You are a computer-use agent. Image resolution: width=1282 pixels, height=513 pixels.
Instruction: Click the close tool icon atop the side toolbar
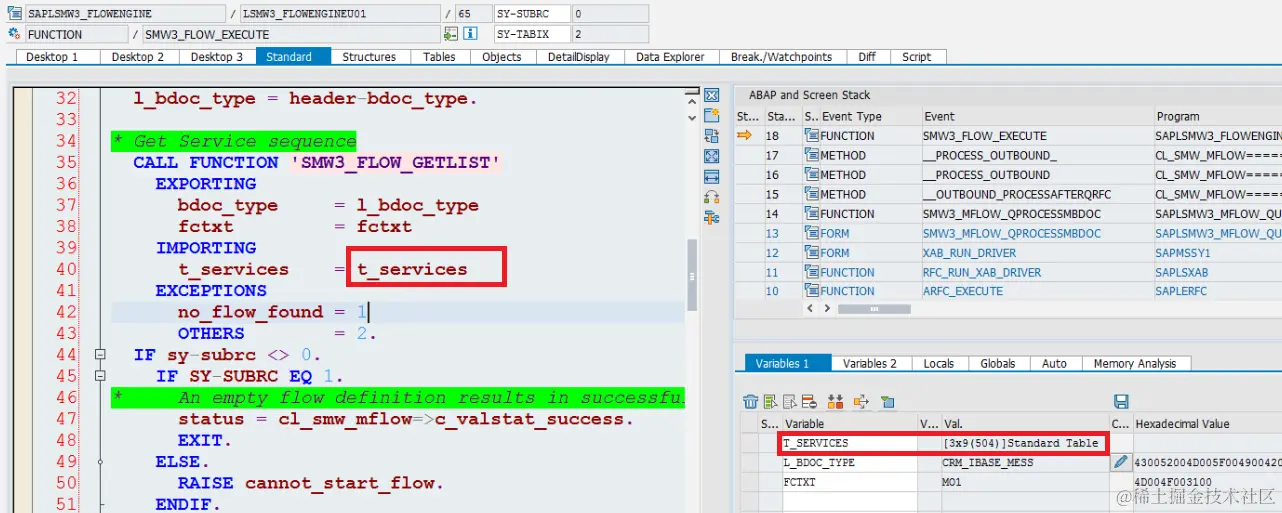pos(712,96)
